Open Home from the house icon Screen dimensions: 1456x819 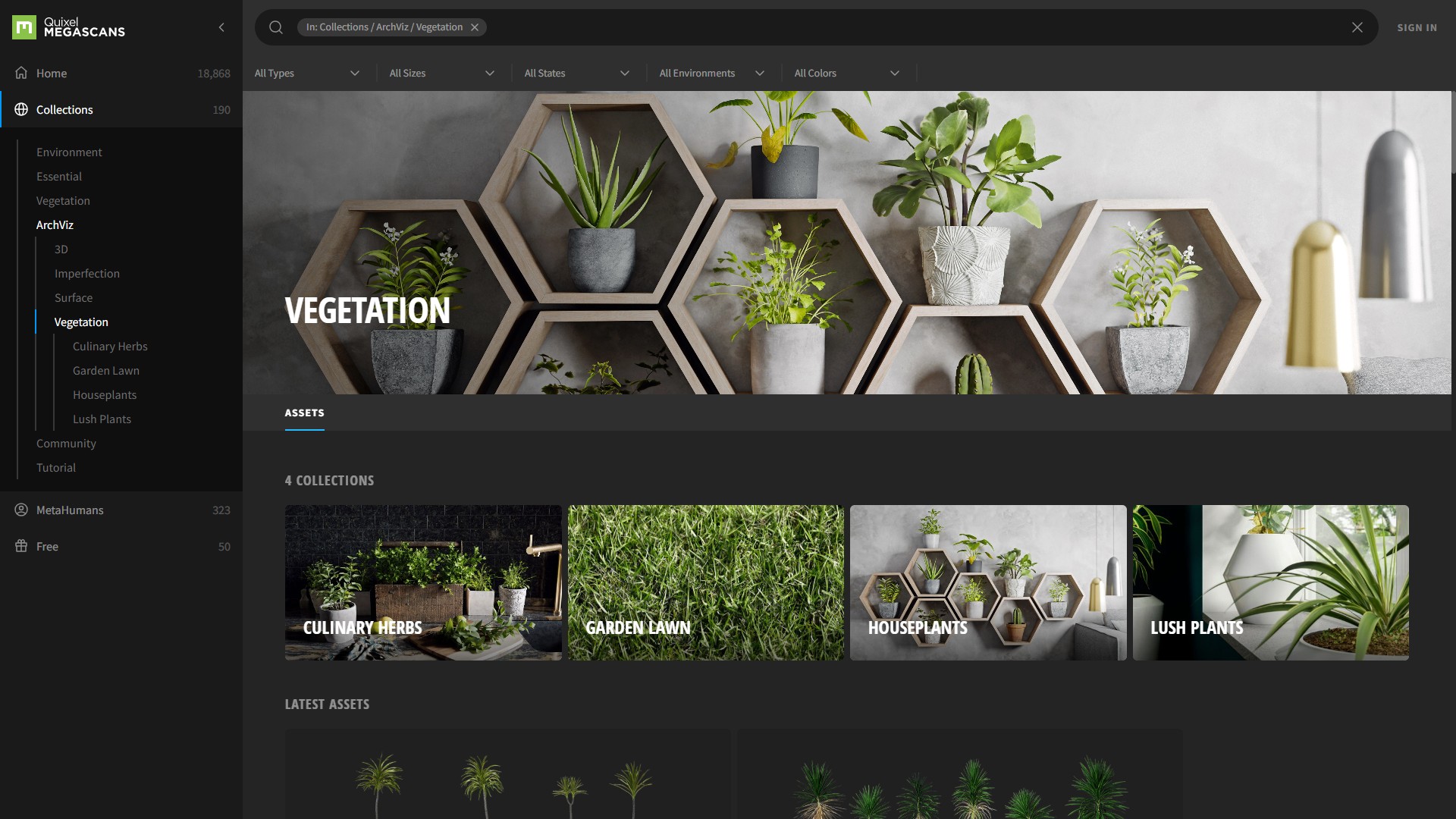pyautogui.click(x=21, y=73)
